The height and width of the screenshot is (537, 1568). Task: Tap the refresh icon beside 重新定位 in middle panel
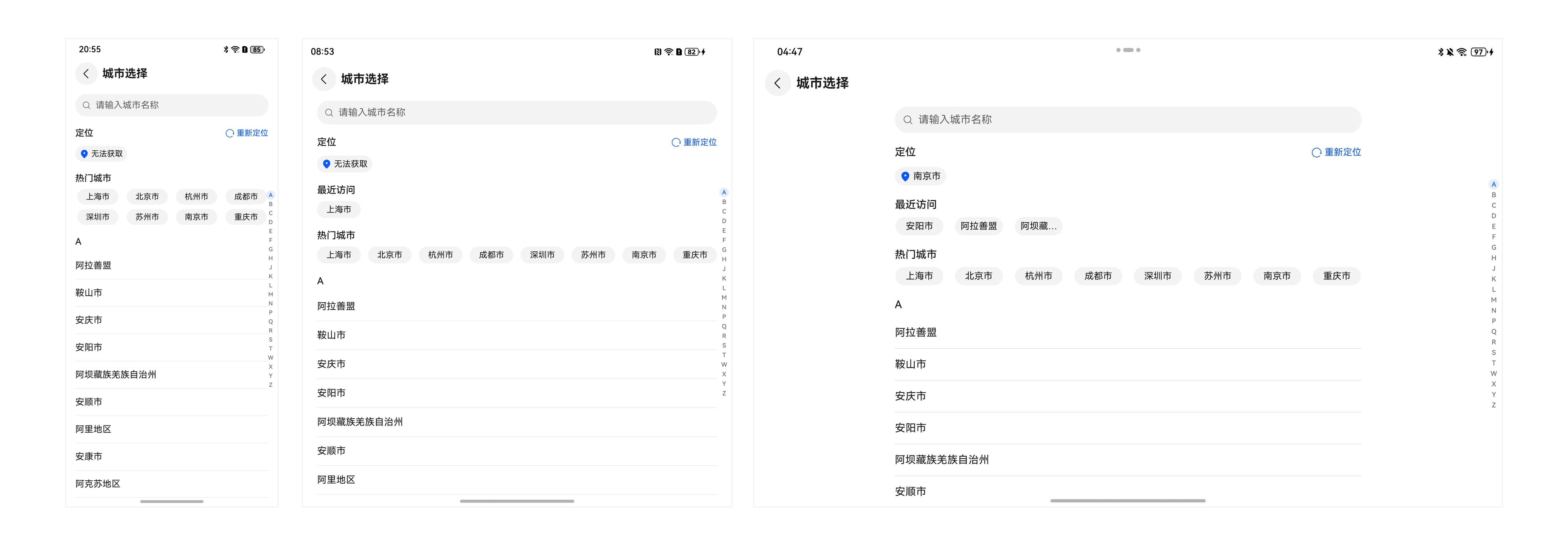point(676,142)
